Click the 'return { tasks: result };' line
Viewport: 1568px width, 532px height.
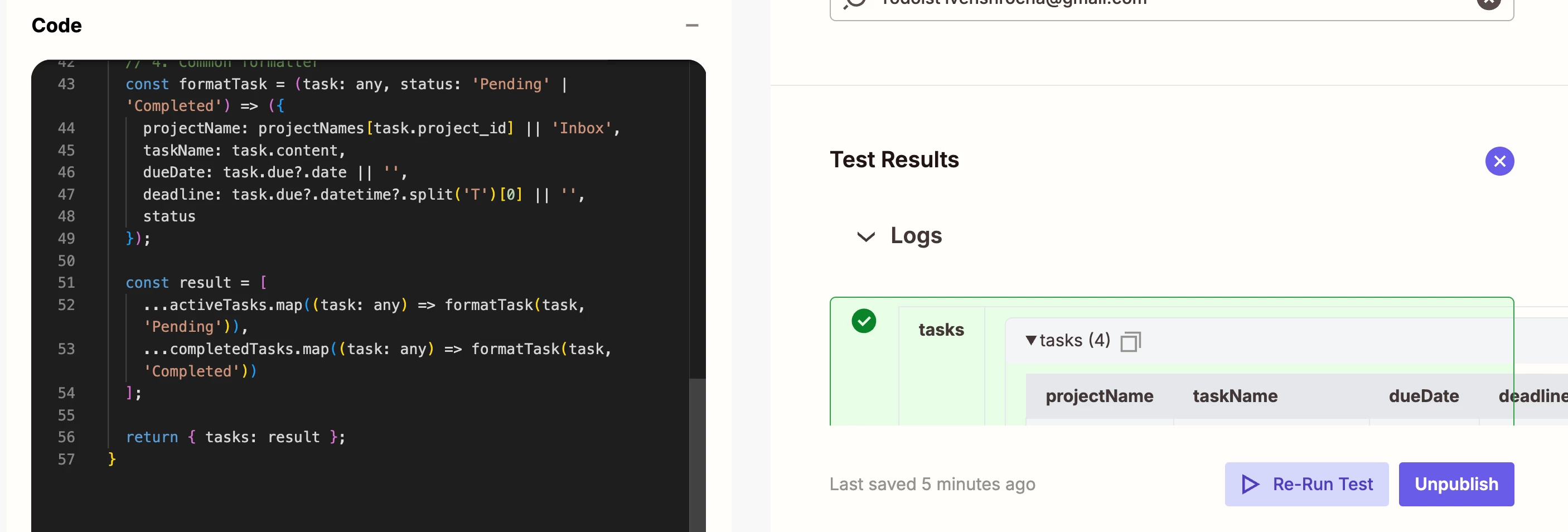click(x=235, y=437)
